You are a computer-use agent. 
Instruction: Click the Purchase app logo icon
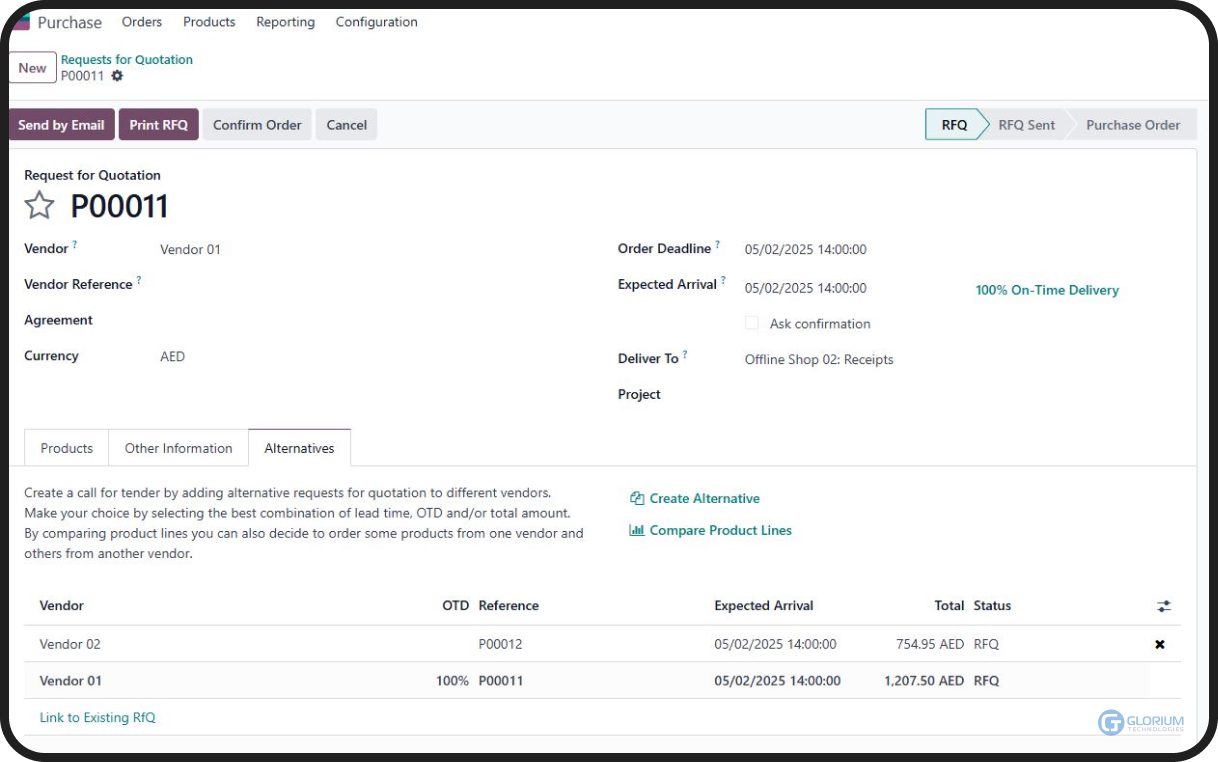pyautogui.click(x=20, y=22)
